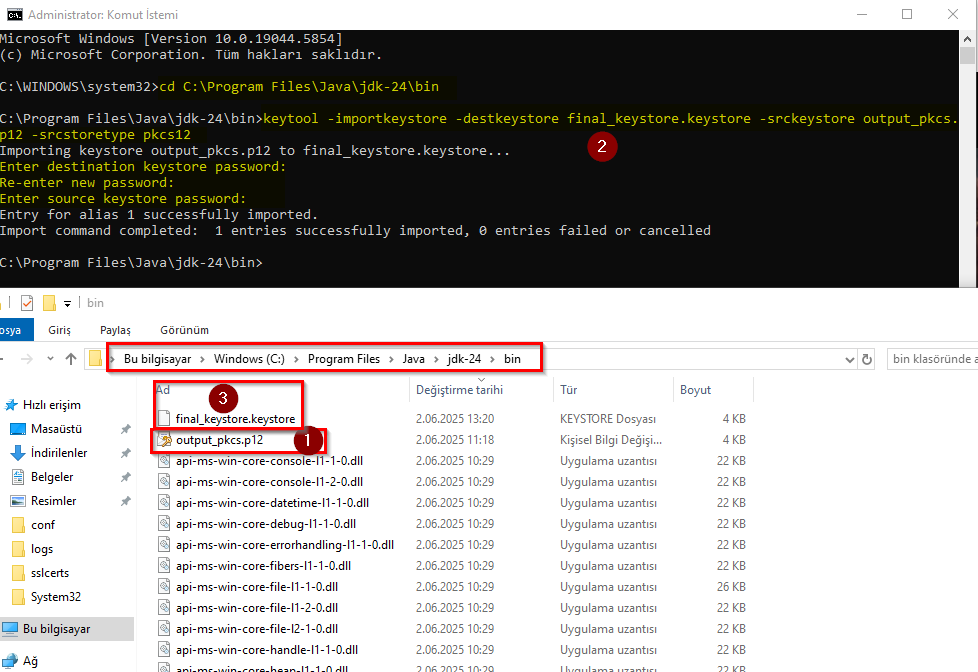Select api-ms-win-core-file-l2-1-0.dll

pyautogui.click(x=257, y=629)
